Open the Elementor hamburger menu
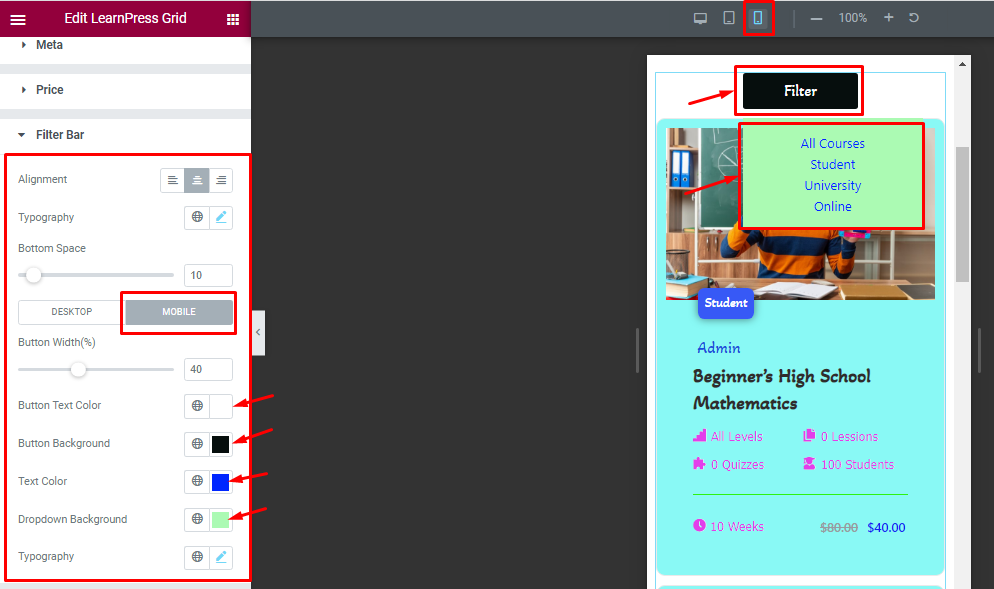The width and height of the screenshot is (994, 589). [x=18, y=19]
